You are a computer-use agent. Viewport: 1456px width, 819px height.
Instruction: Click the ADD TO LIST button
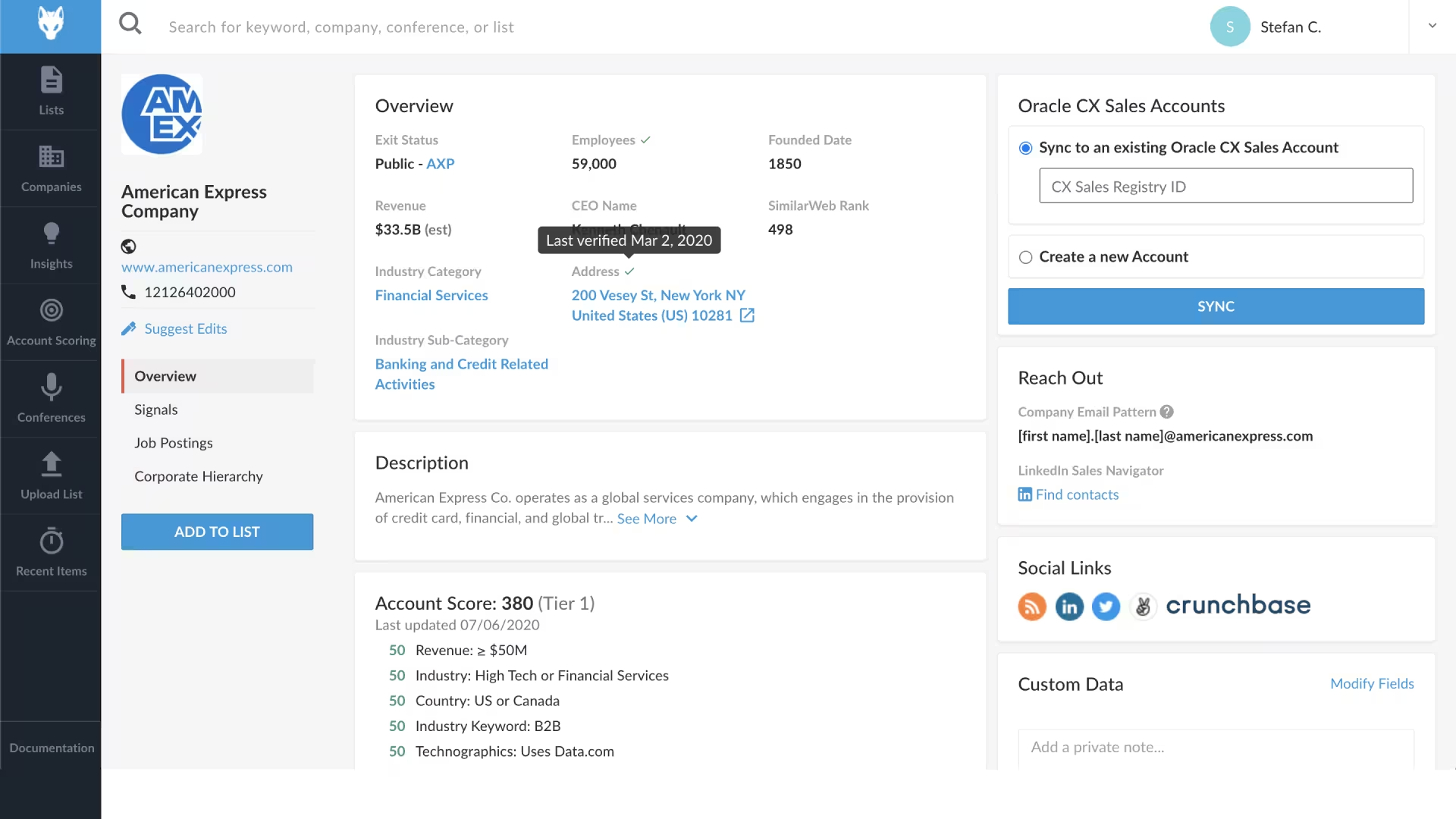pos(217,532)
